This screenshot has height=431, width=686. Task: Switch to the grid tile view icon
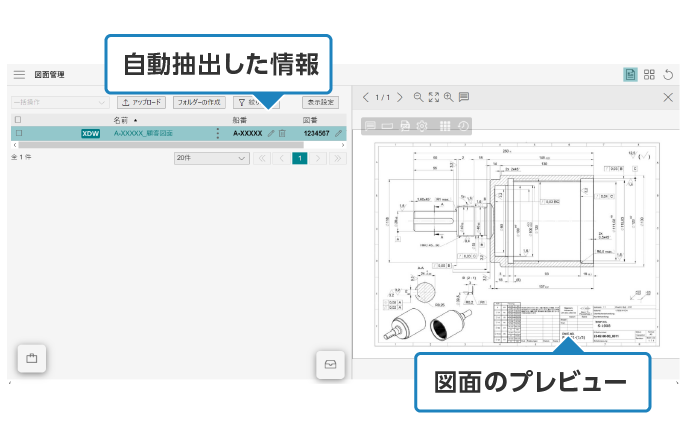649,74
